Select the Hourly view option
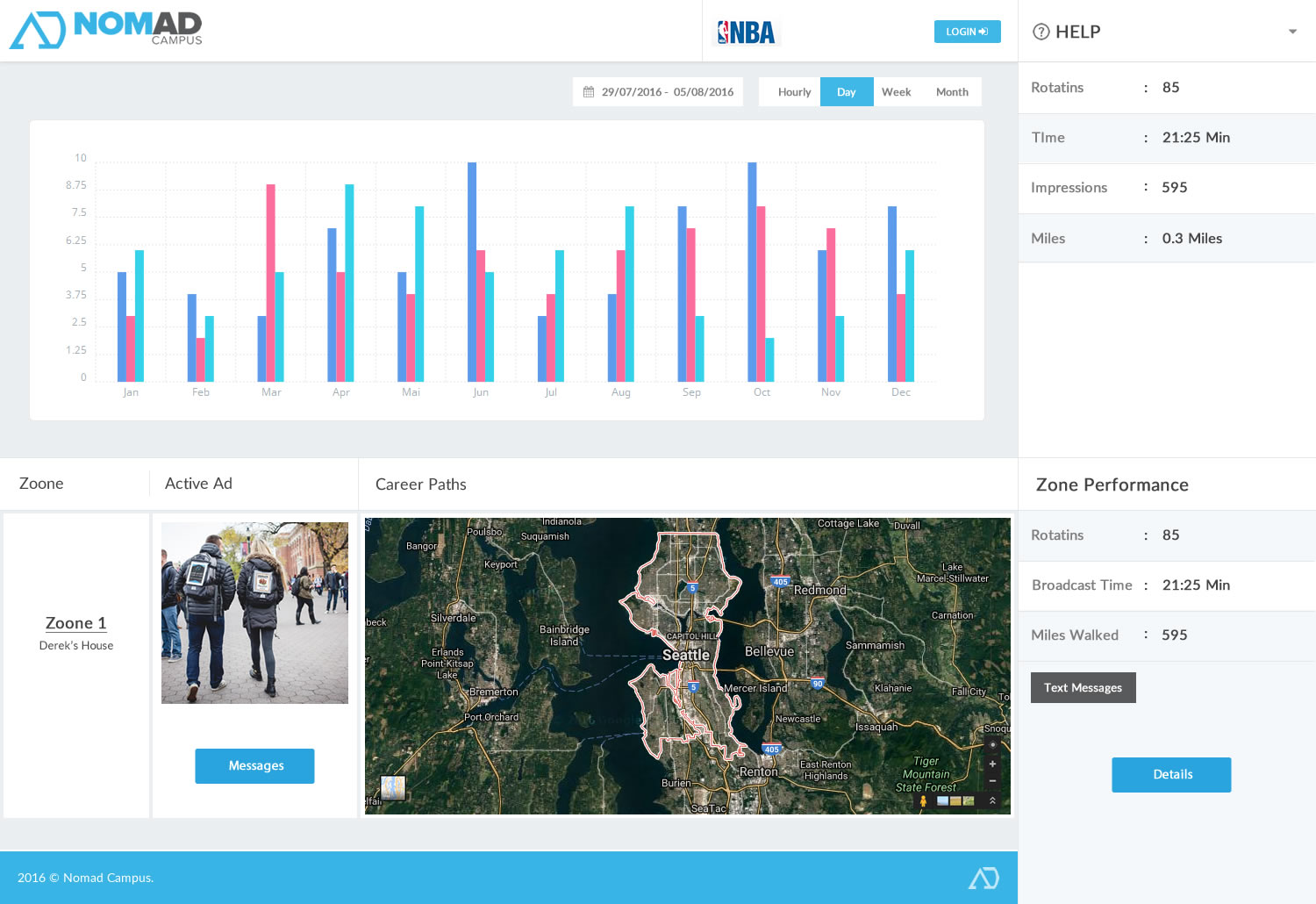Viewport: 1316px width, 904px height. coord(794,92)
